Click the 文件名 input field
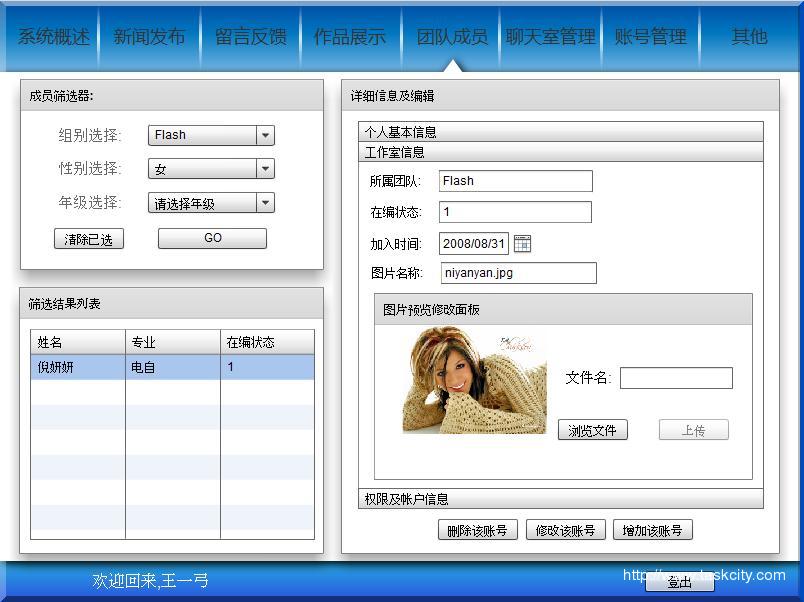The image size is (804, 602). pos(677,378)
